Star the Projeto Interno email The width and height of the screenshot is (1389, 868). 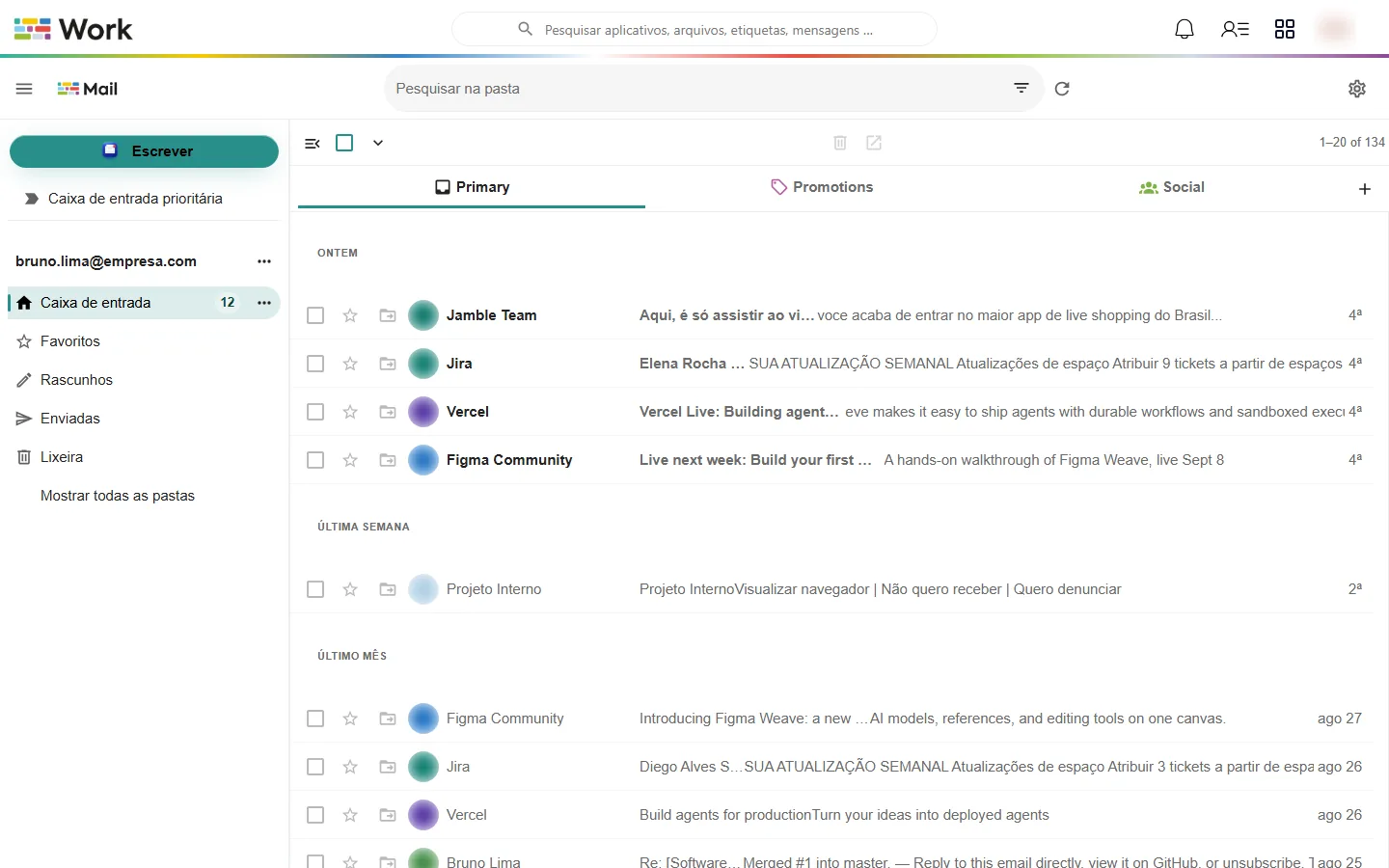tap(350, 589)
